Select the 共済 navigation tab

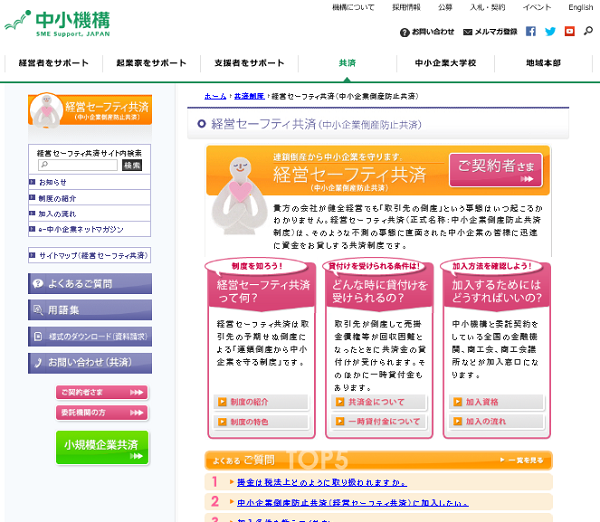point(347,63)
